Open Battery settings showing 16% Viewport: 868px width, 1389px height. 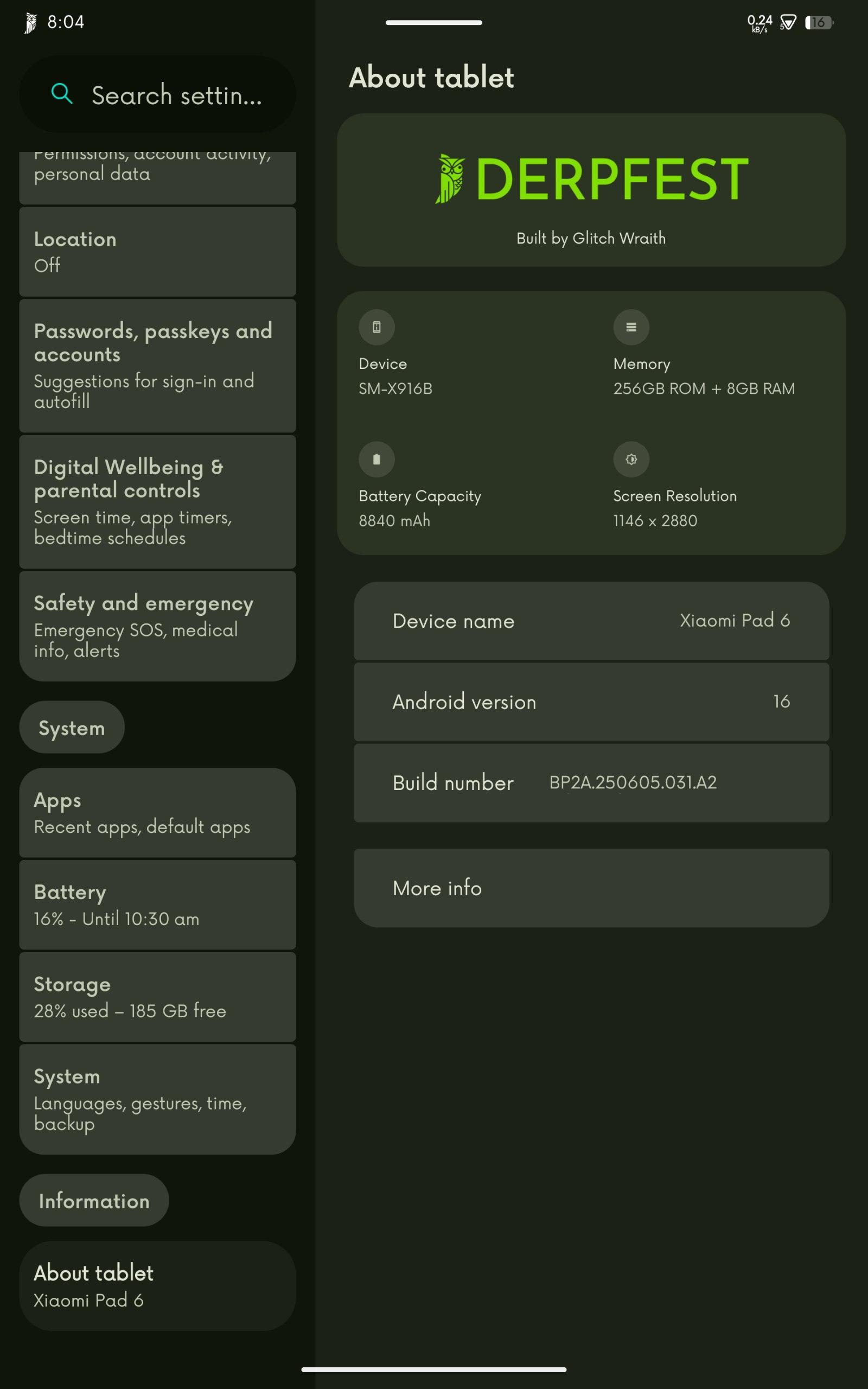[x=157, y=904]
